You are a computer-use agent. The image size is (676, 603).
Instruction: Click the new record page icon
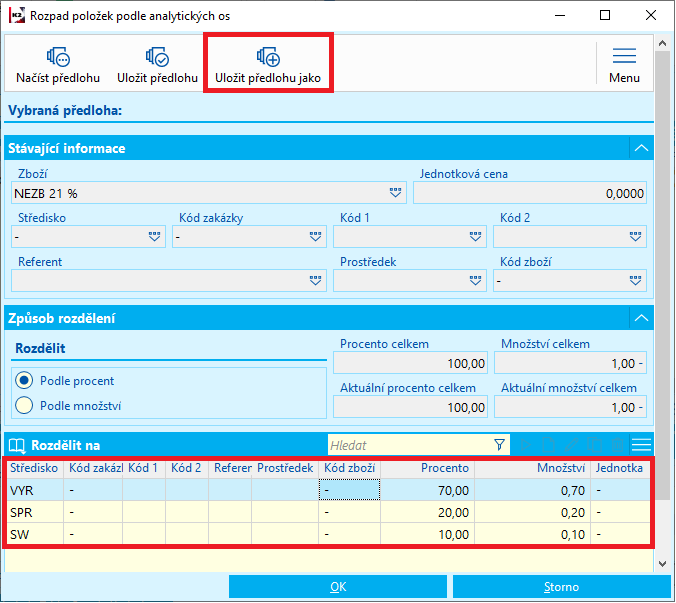click(548, 444)
